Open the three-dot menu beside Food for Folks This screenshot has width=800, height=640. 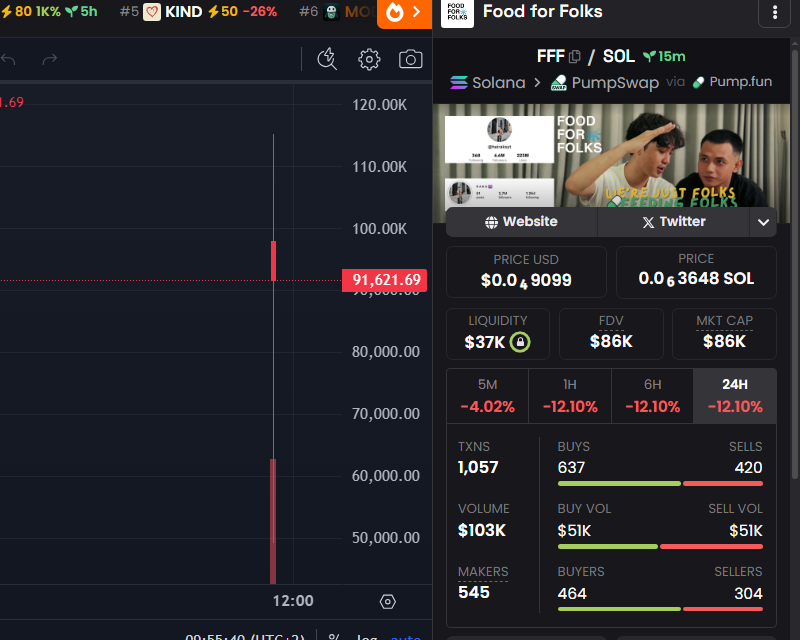(774, 13)
